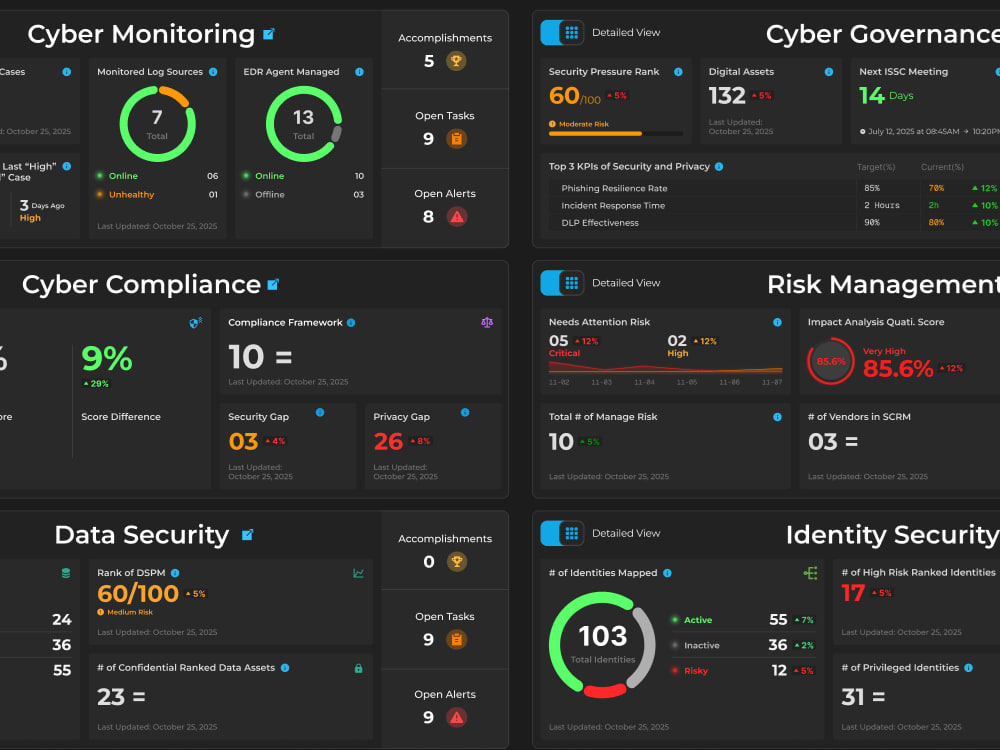Viewport: 1000px width, 750px height.
Task: Click Active identities legend row
Action: pos(742,620)
